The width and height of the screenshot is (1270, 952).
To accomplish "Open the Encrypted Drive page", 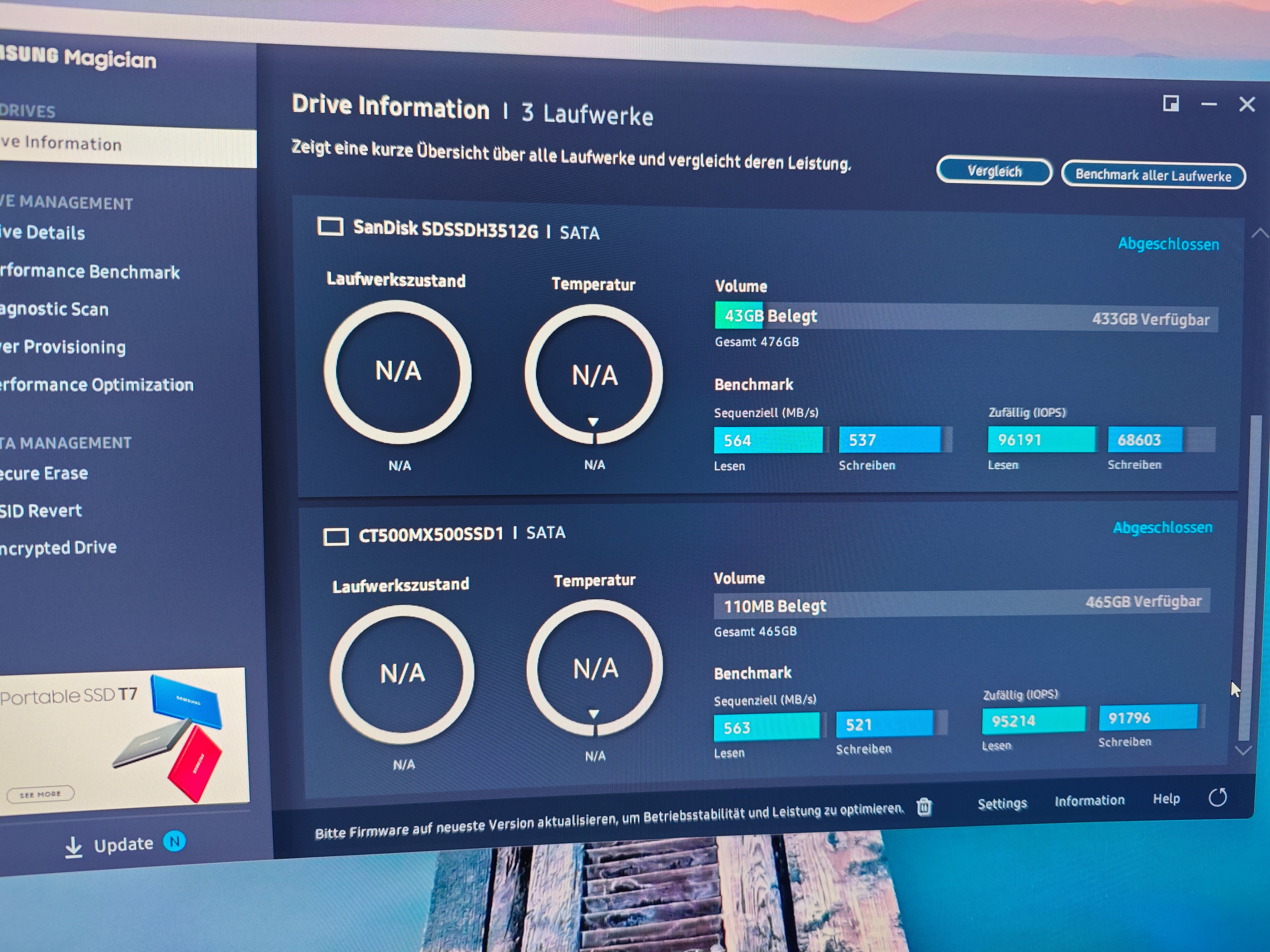I will click(x=58, y=547).
